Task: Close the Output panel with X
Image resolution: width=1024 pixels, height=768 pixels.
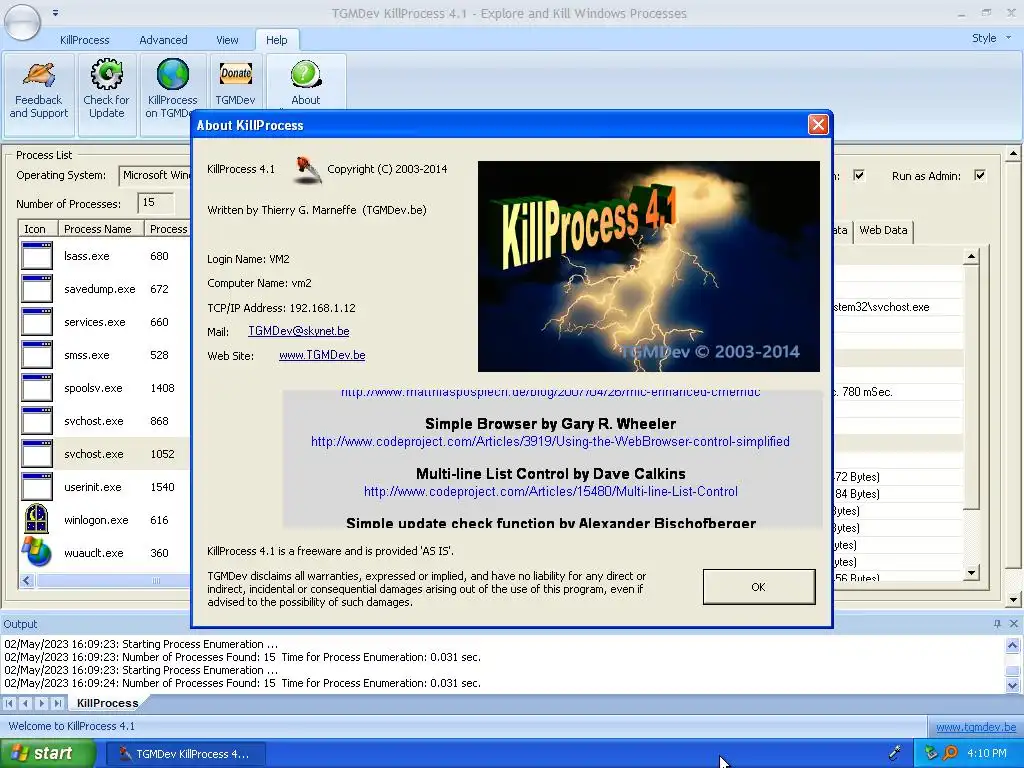Action: (1014, 624)
